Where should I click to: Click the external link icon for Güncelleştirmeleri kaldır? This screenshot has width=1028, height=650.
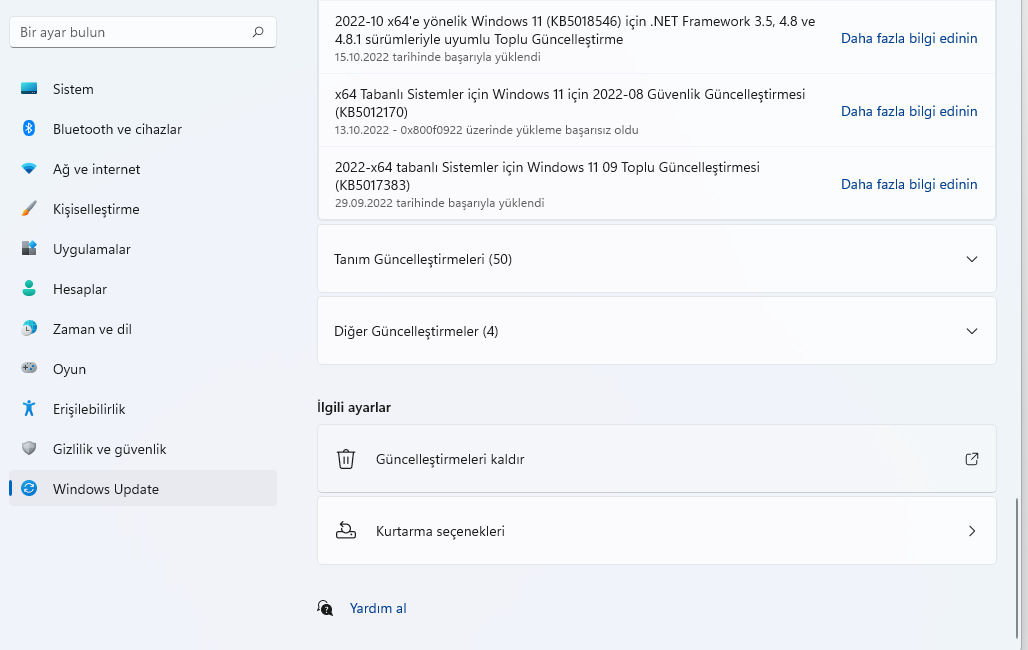tap(971, 459)
